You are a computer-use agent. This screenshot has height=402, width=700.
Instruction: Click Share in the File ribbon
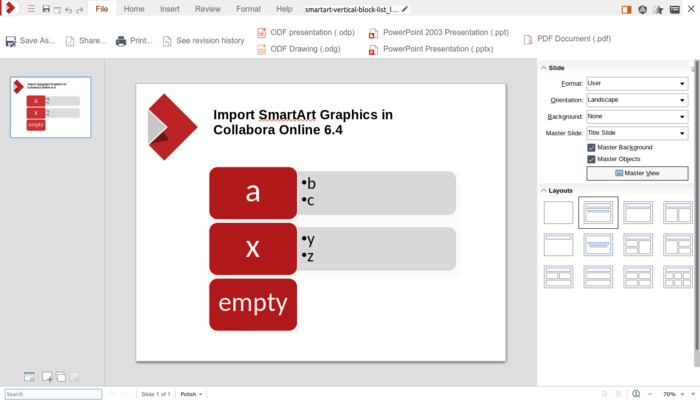[x=86, y=41]
